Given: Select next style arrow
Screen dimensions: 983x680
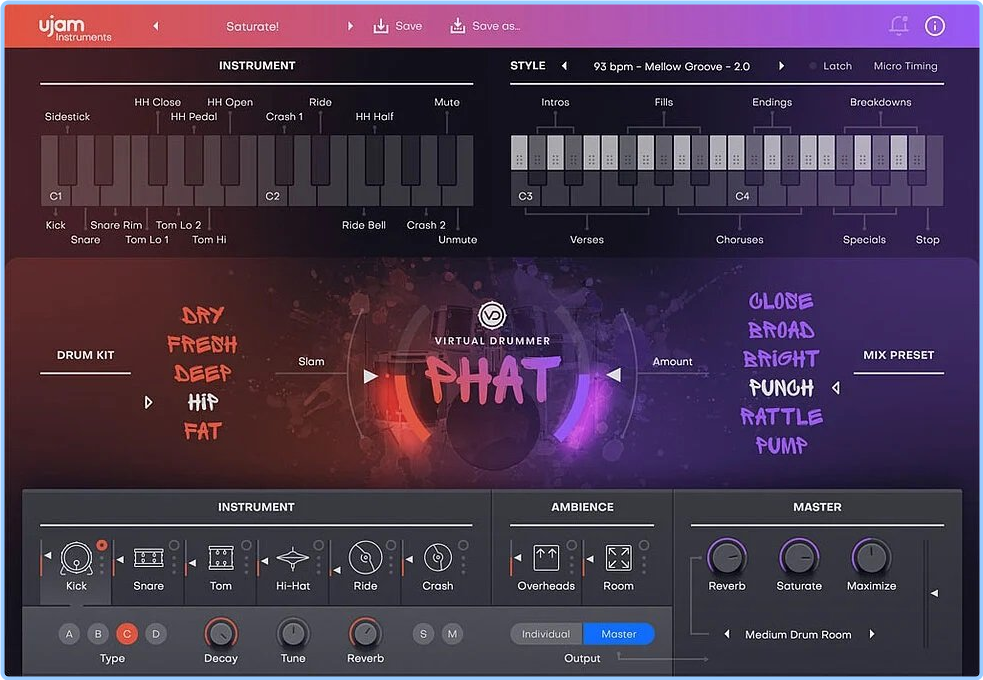Looking at the screenshot, I should pos(781,66).
